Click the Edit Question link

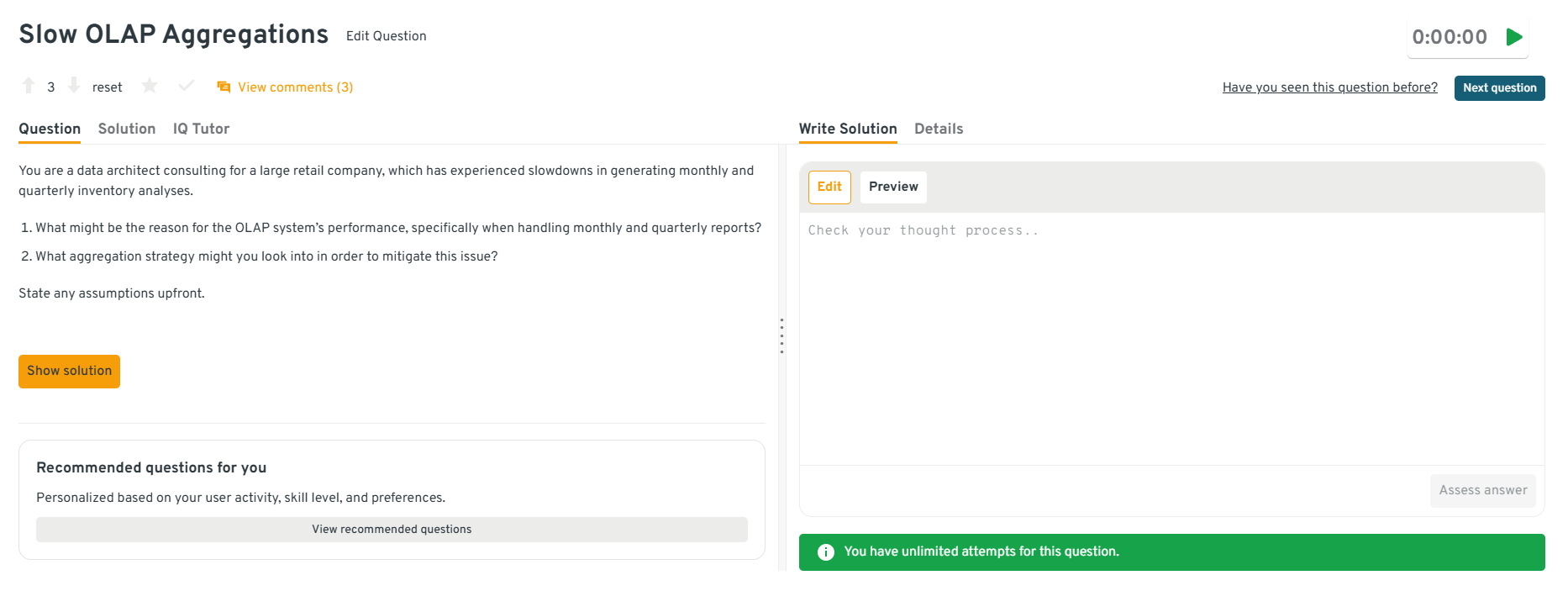tap(387, 36)
